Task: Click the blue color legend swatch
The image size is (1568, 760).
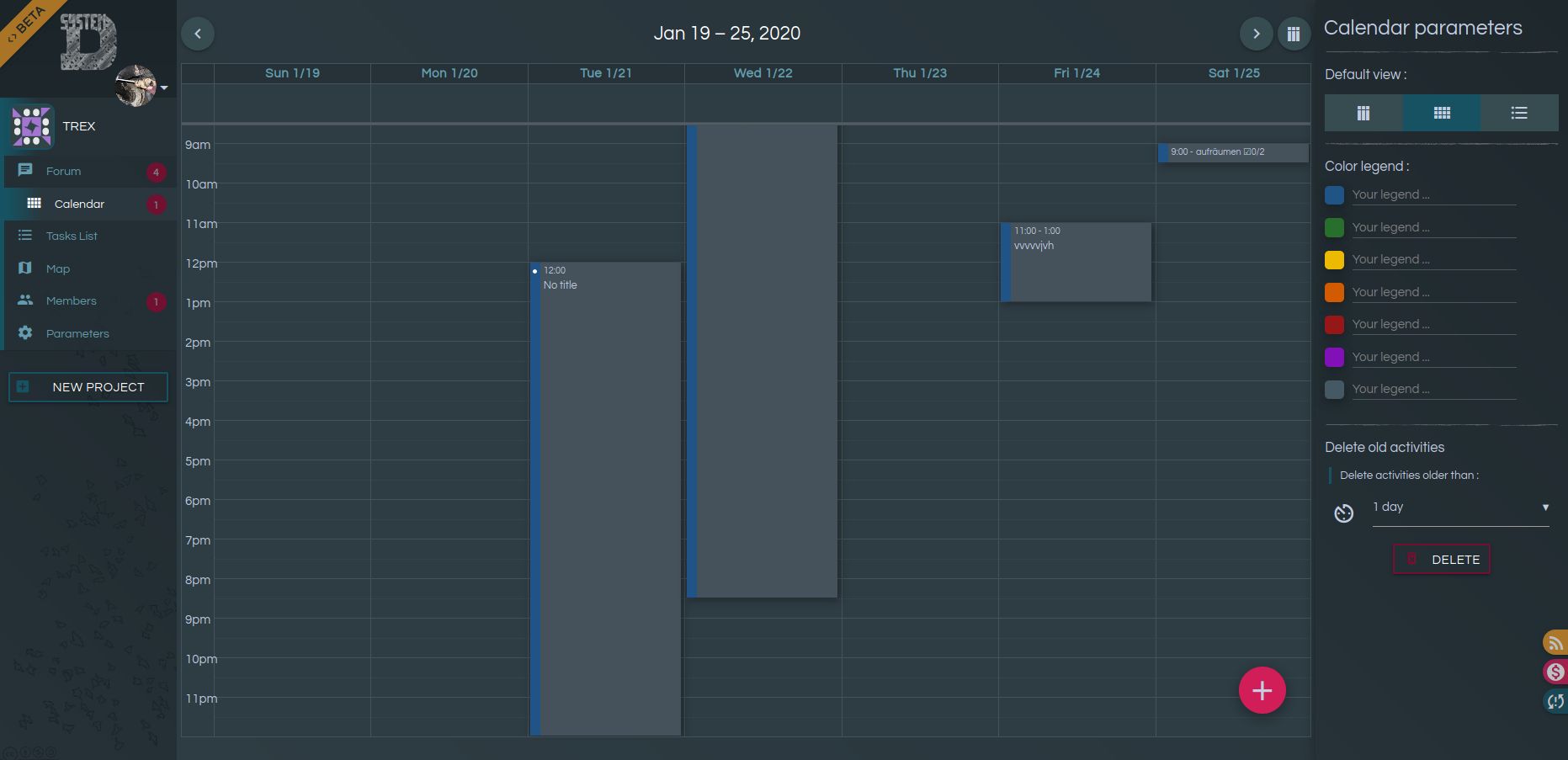Action: coord(1334,194)
